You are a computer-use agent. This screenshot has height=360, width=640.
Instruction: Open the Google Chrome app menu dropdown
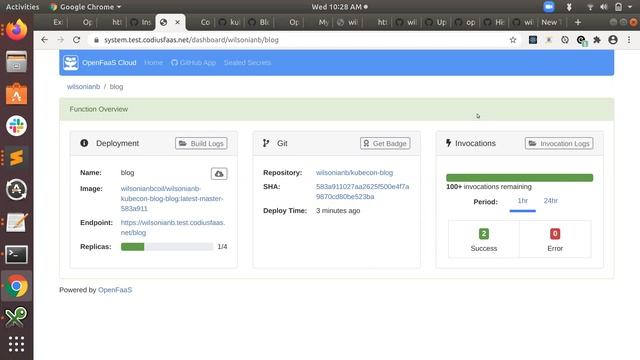[x=85, y=7]
